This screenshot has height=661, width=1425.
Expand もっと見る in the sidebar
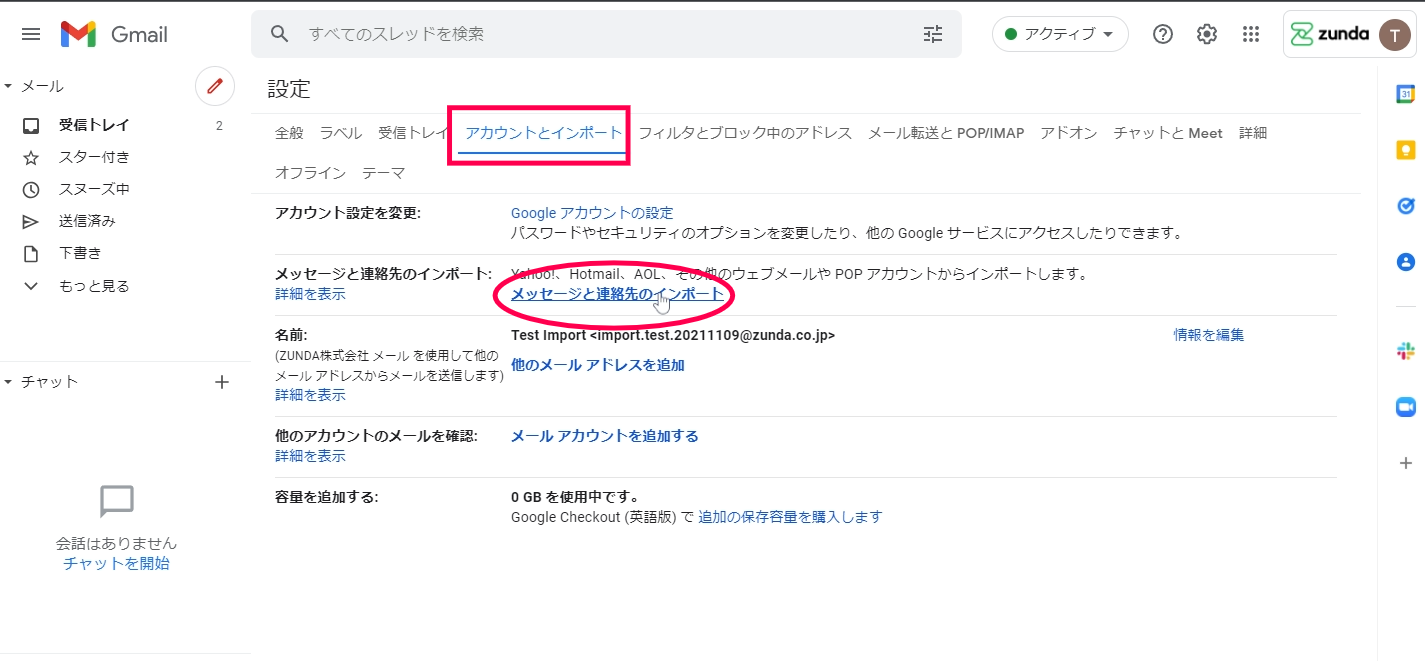[93, 286]
